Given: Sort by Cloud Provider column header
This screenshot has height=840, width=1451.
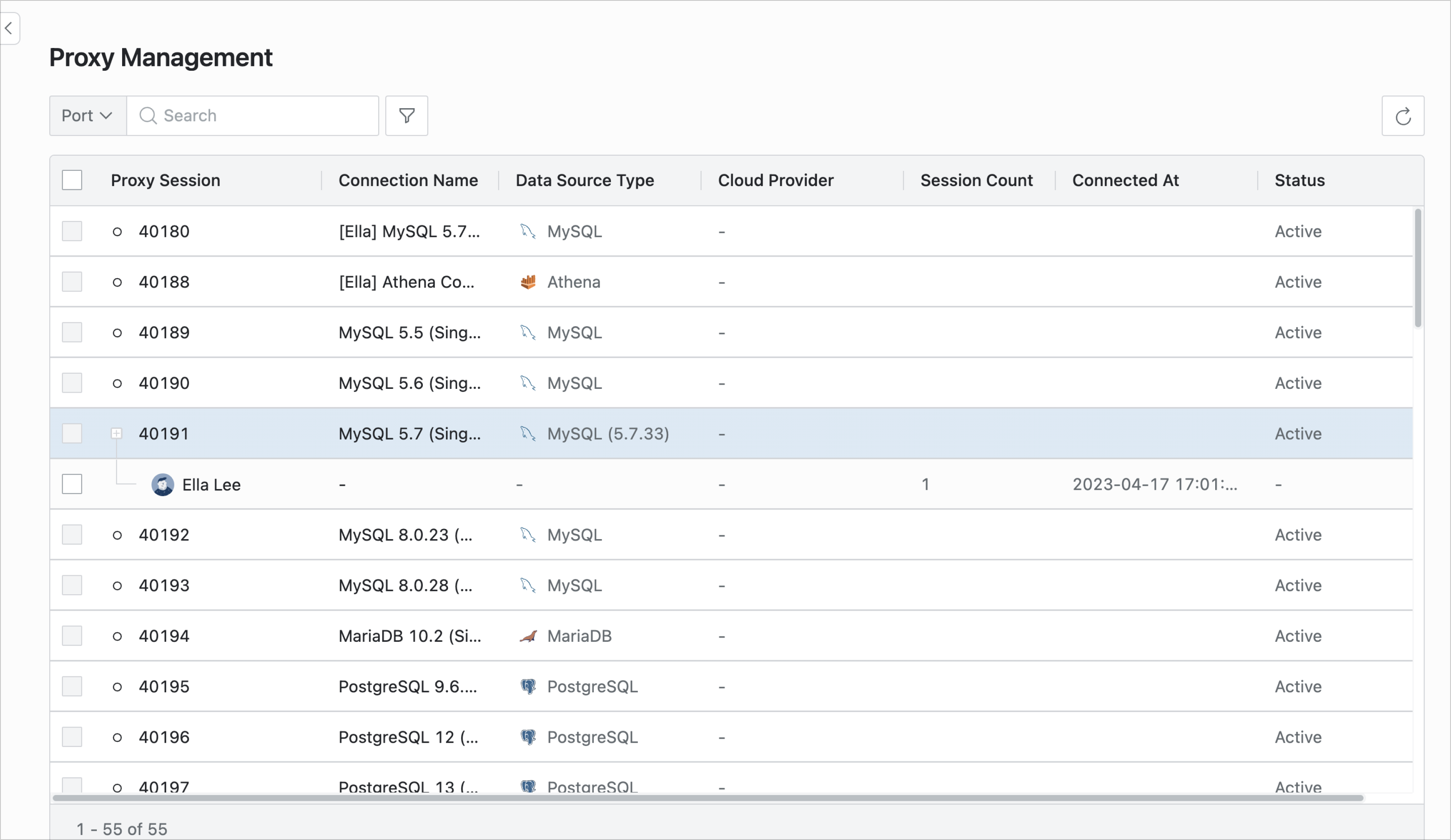Looking at the screenshot, I should click(776, 180).
